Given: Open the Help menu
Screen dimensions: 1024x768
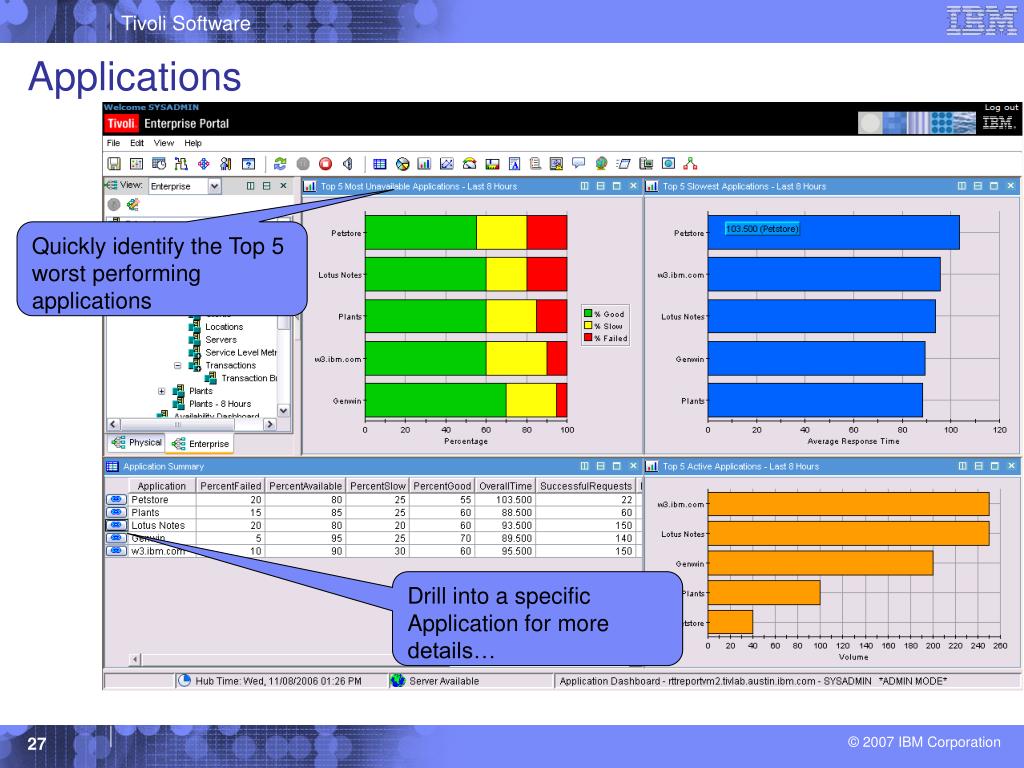Looking at the screenshot, I should click(x=193, y=143).
